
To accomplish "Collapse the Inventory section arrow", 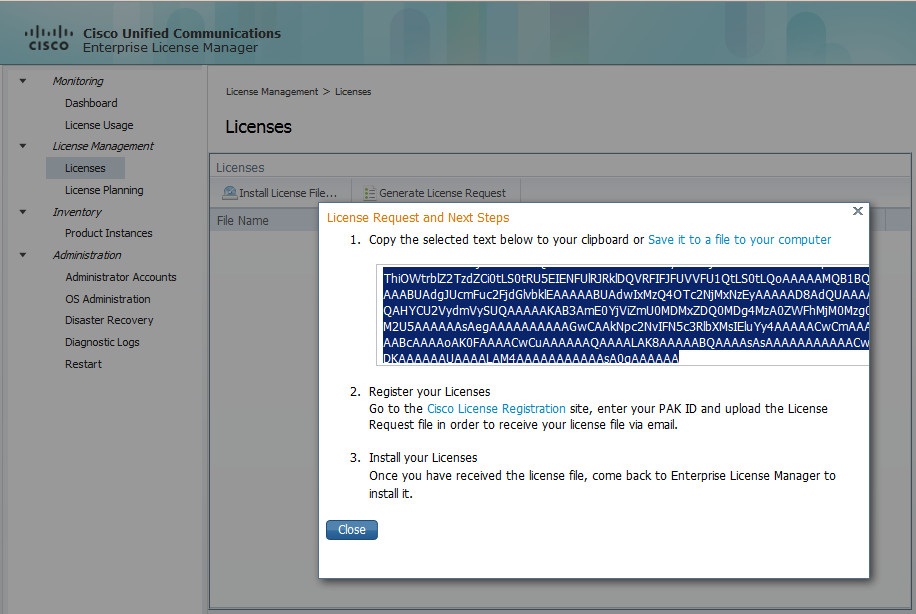I will click(x=23, y=212).
